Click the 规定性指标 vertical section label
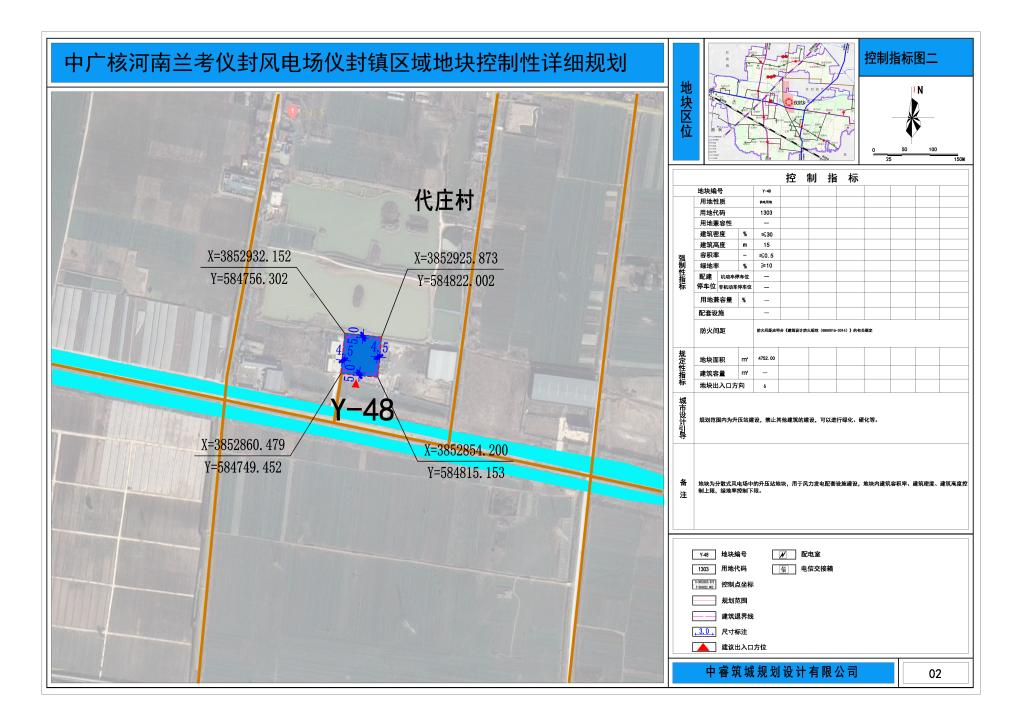This screenshot has width=1024, height=724. point(682,368)
